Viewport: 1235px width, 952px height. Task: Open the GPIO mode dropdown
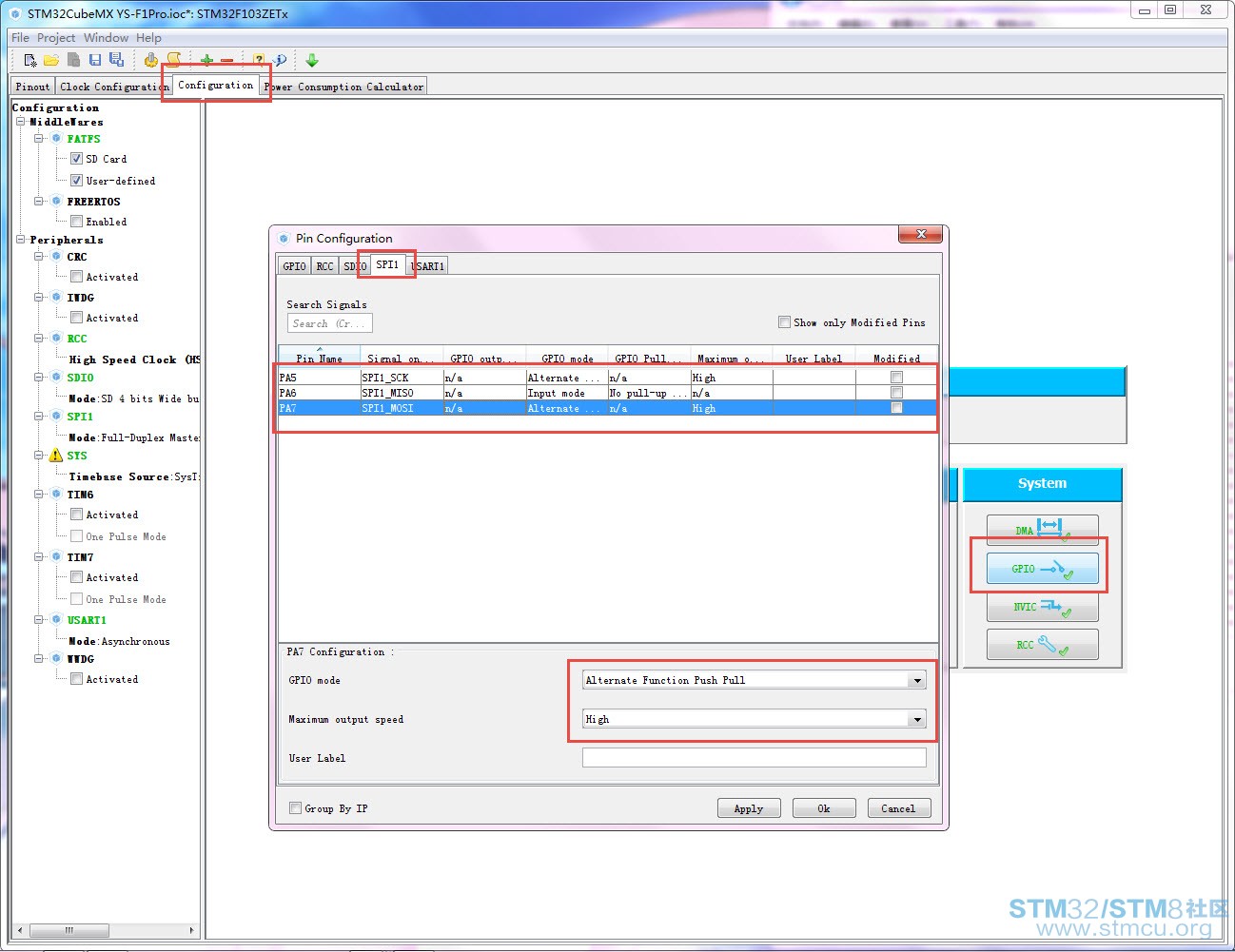coord(917,680)
